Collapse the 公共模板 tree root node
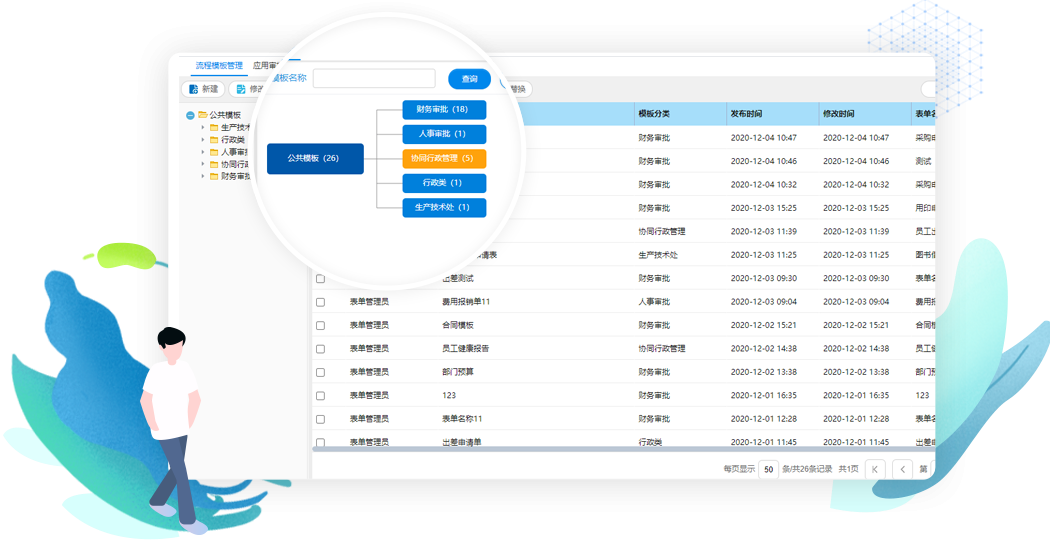Screen dimensions: 1050x549 (190, 115)
